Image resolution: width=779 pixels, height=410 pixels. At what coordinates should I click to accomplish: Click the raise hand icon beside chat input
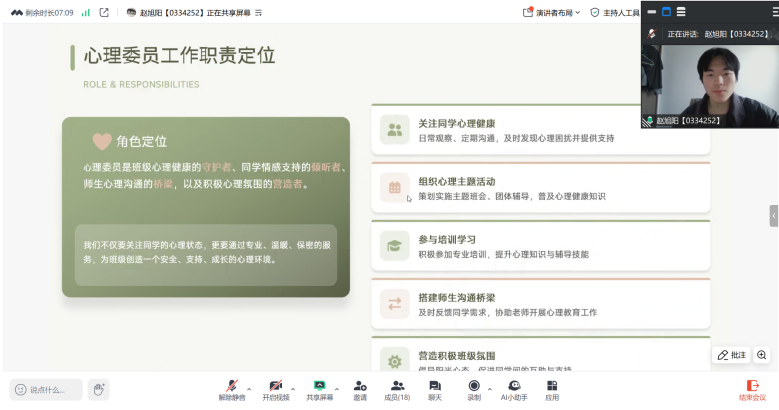pyautogui.click(x=97, y=389)
